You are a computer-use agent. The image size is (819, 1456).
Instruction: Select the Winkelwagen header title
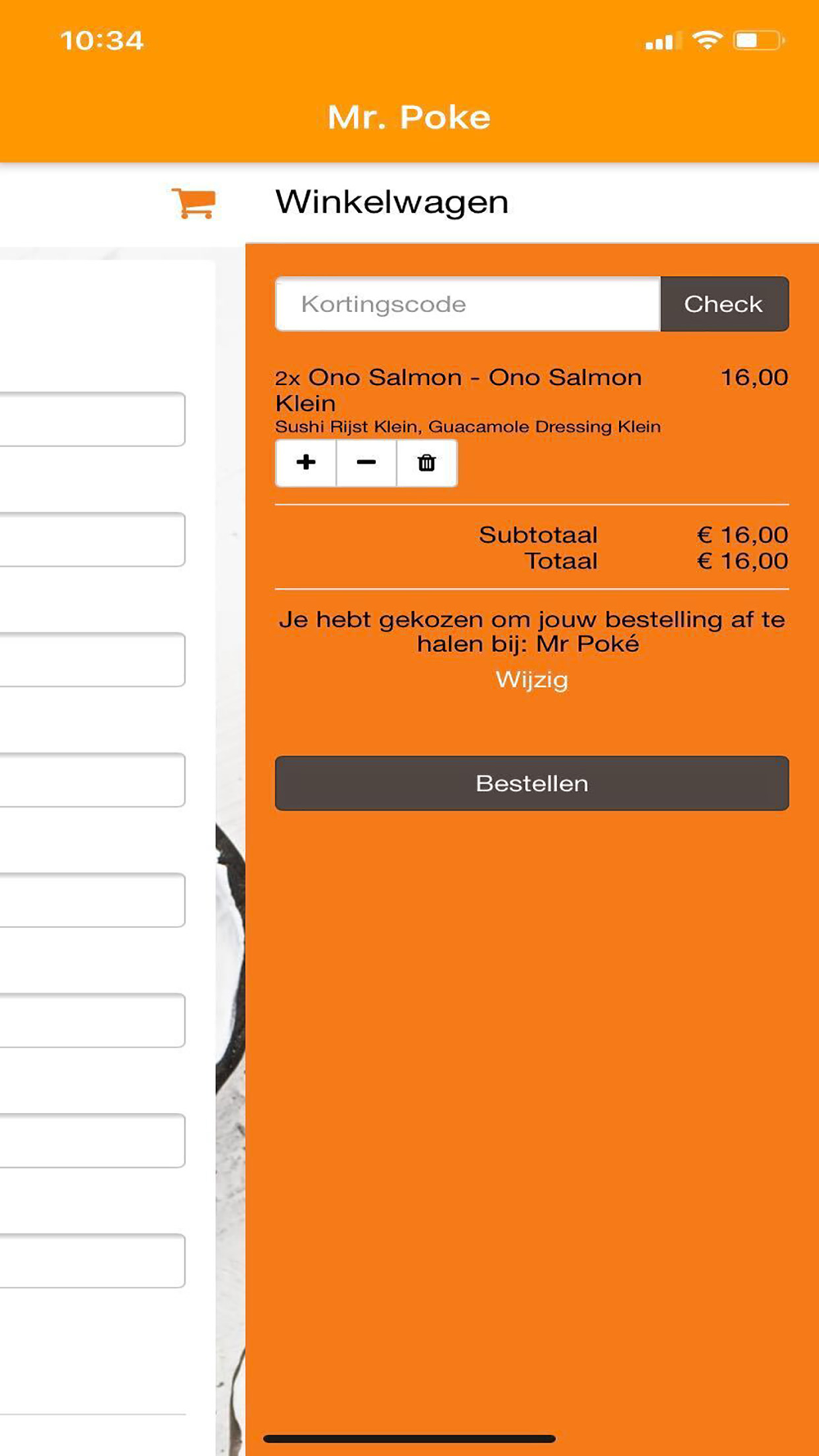click(x=391, y=202)
